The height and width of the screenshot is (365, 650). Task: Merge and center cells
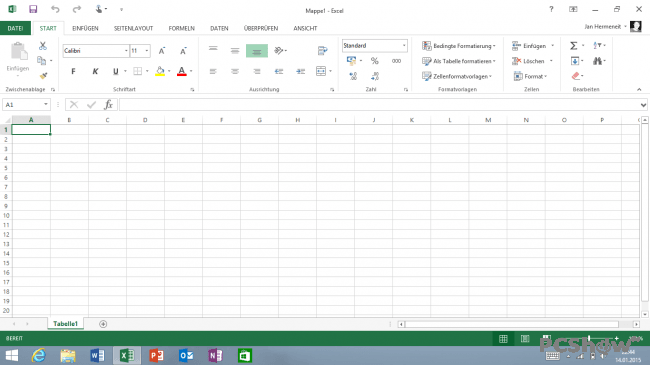(321, 71)
